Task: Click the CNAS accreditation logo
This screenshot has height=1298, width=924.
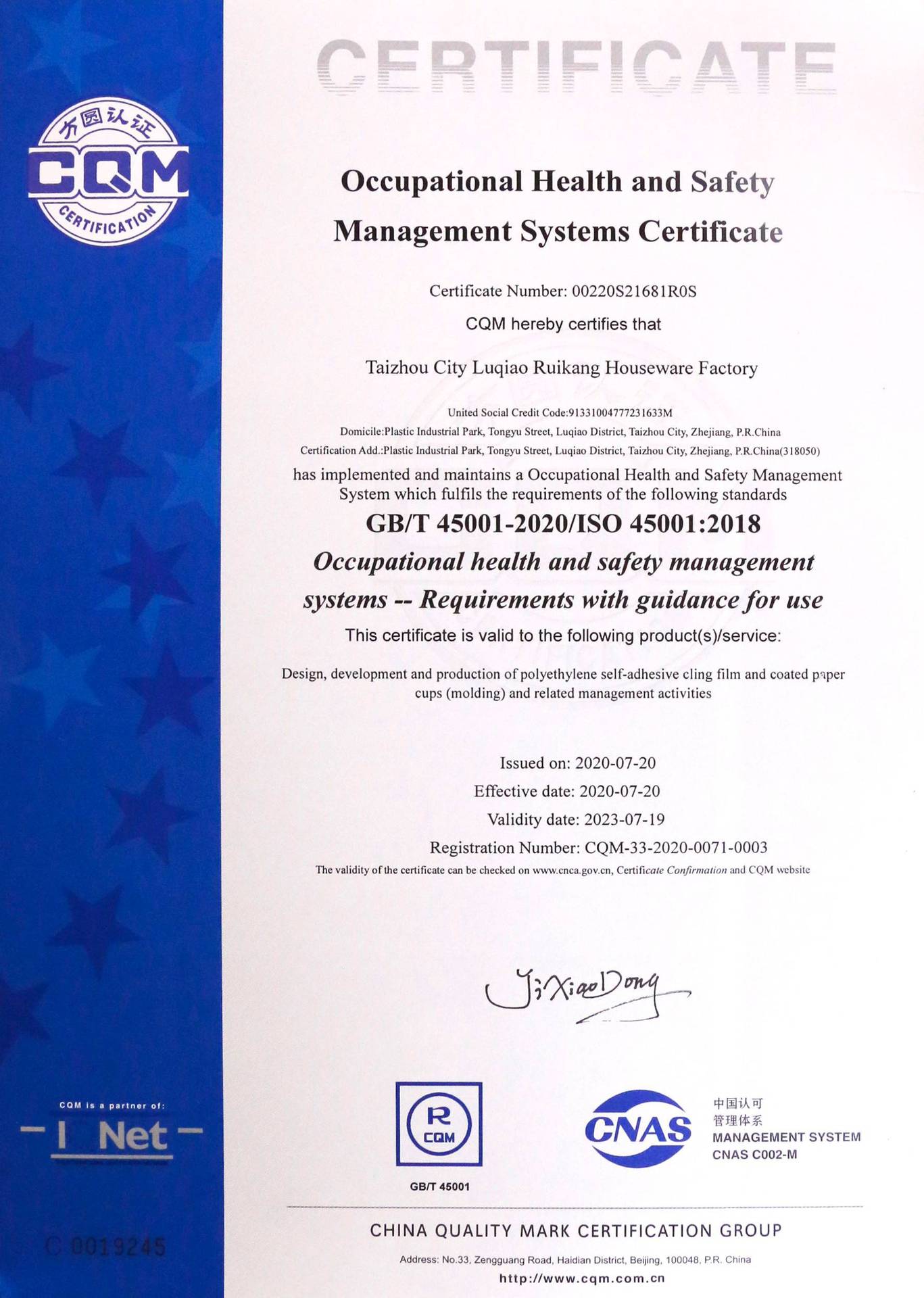Action: click(638, 1128)
